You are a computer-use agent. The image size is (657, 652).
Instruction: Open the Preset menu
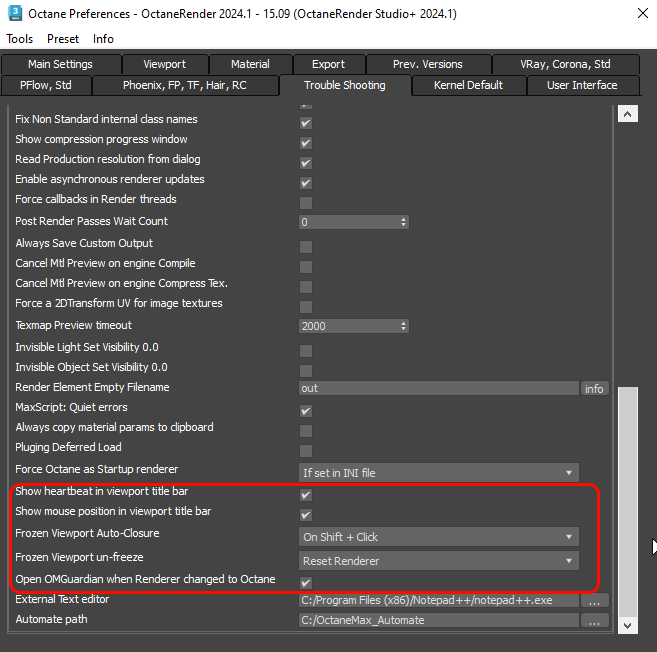pos(63,39)
